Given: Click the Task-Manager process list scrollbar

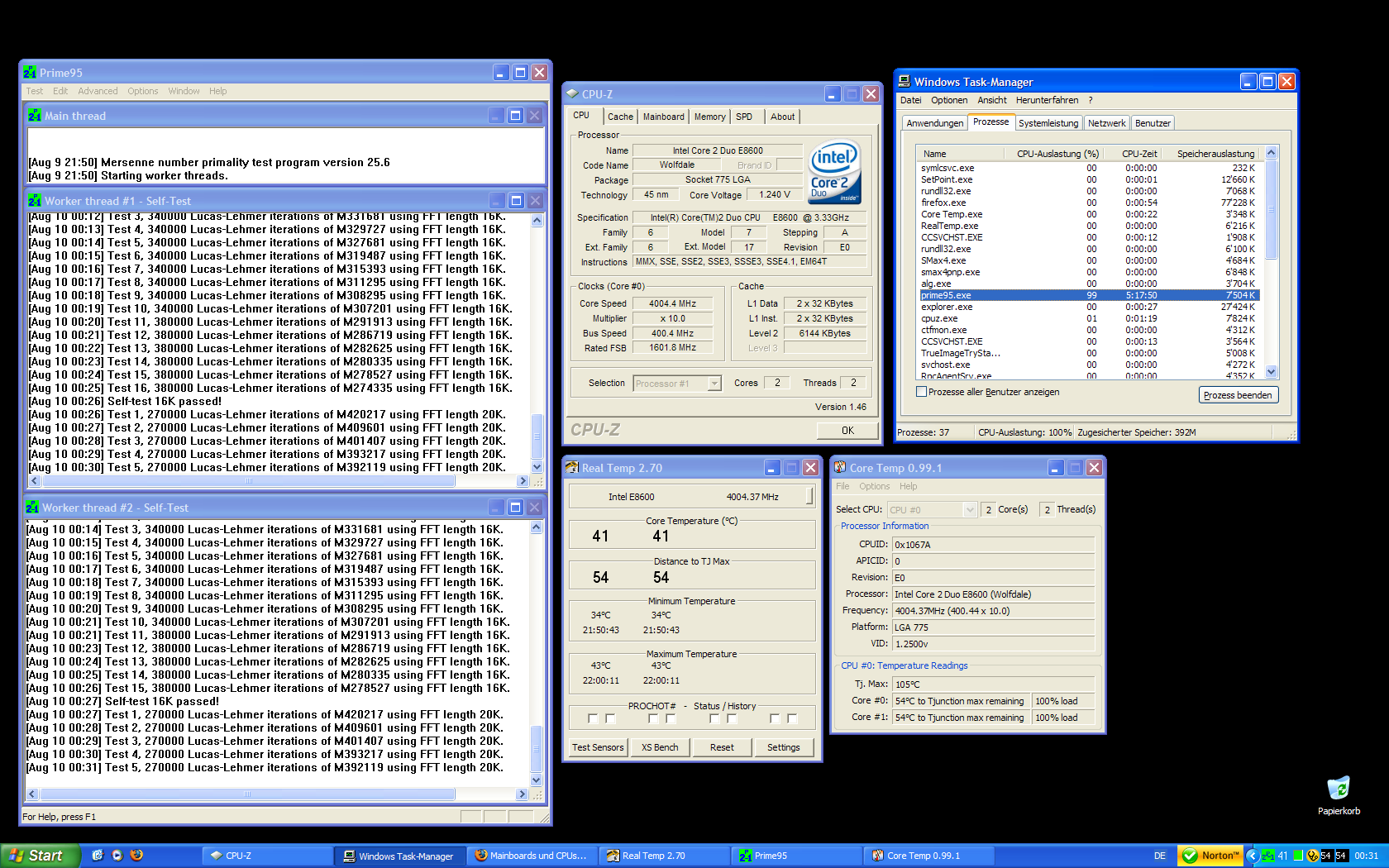Looking at the screenshot, I should 1271,210.
